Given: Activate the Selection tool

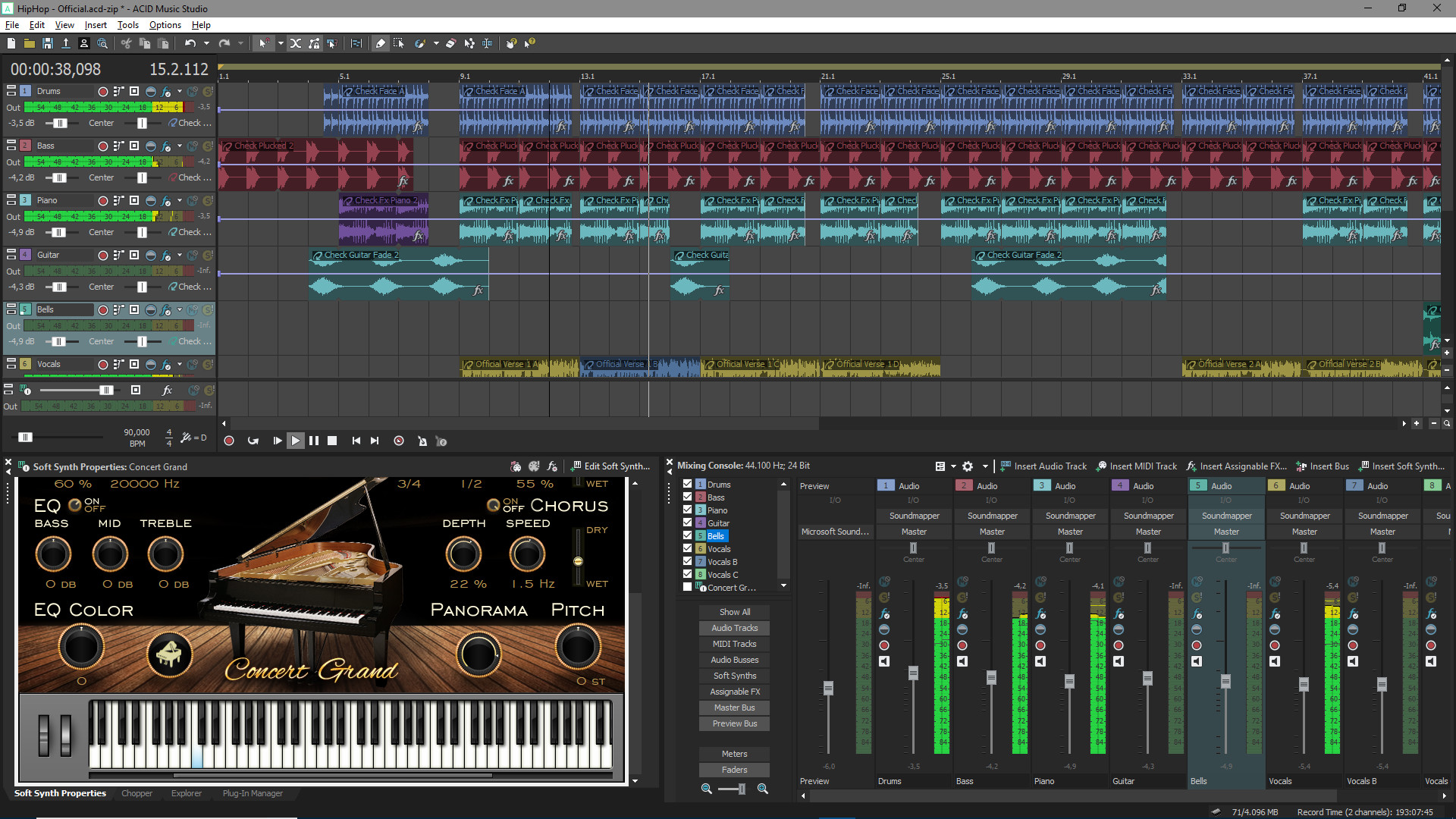Looking at the screenshot, I should (399, 43).
